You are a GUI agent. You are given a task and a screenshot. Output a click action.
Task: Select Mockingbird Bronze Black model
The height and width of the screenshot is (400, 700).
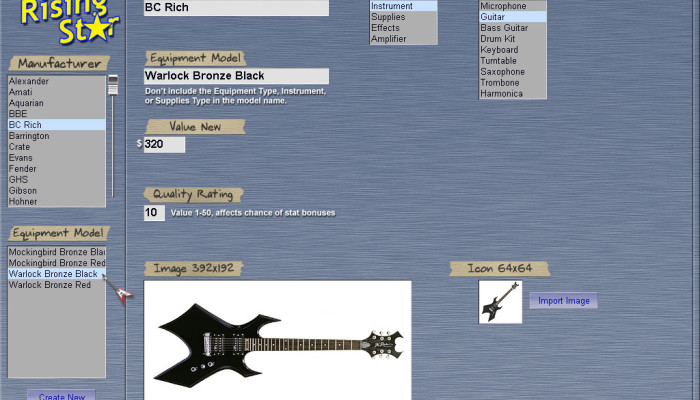click(x=57, y=252)
